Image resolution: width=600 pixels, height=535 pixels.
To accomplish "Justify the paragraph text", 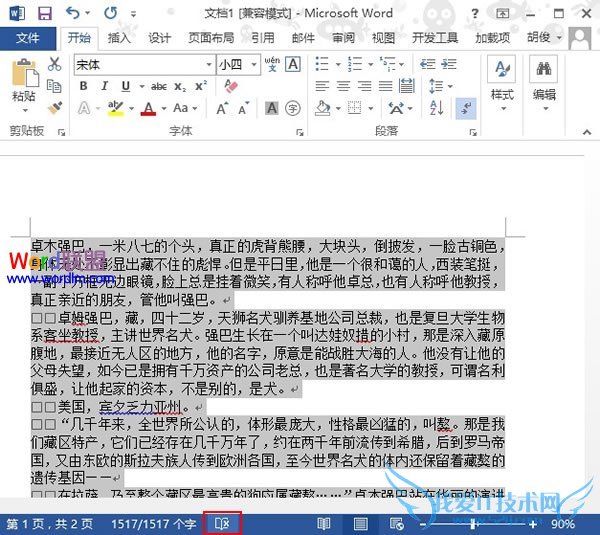I will tap(385, 86).
